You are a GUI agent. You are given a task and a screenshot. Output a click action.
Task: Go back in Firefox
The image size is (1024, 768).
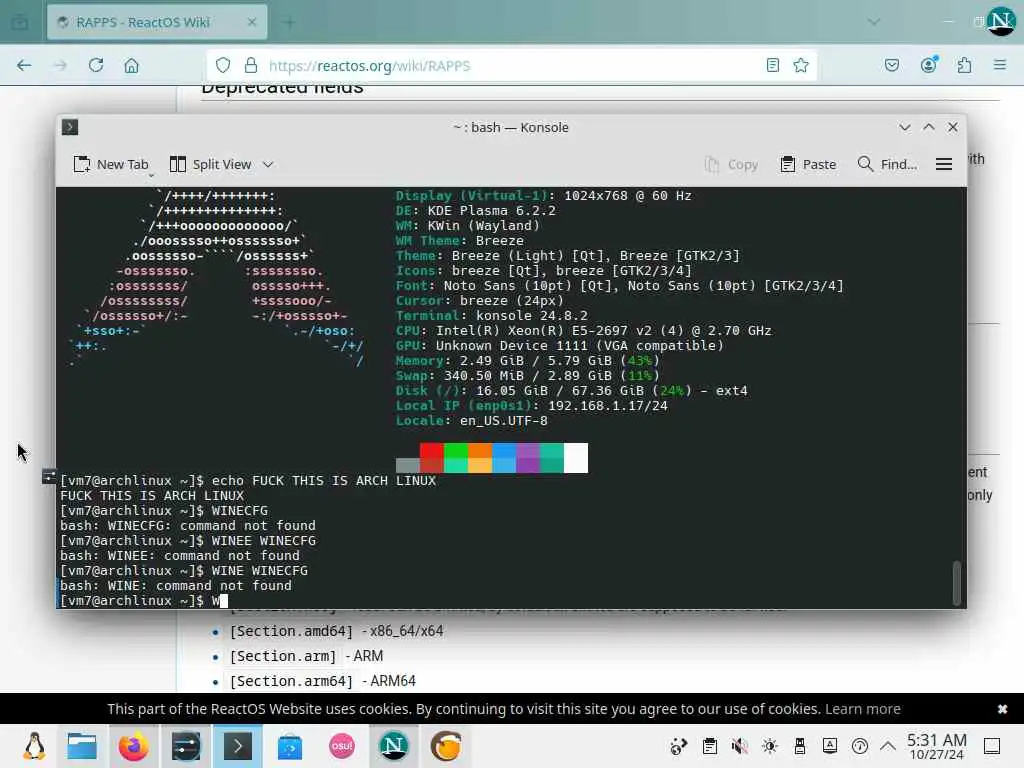coord(24,65)
